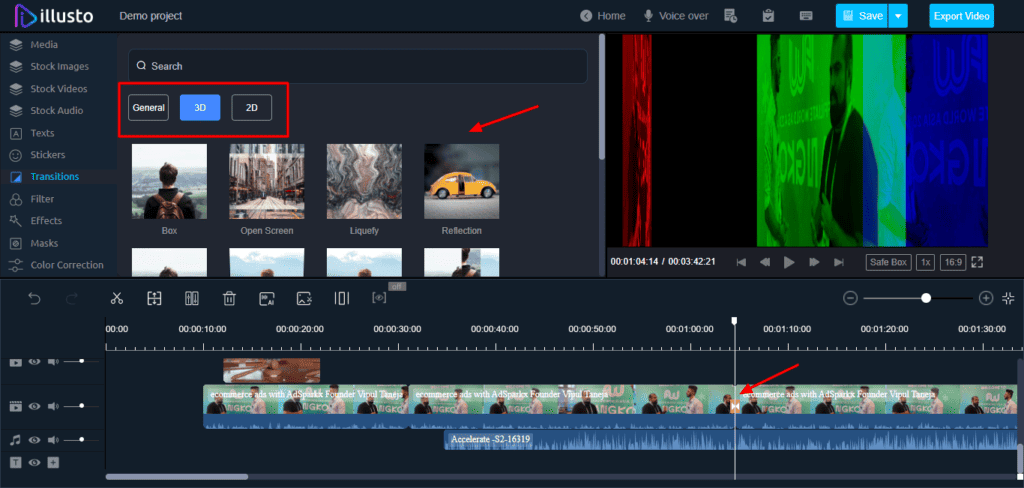
Task: Switch to 3D transitions tab
Action: pyautogui.click(x=200, y=108)
